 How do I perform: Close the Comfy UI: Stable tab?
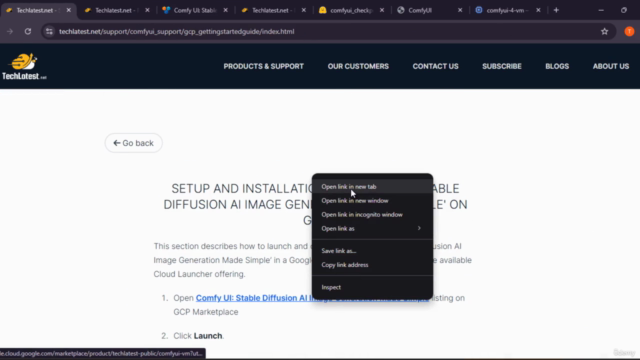(225, 10)
